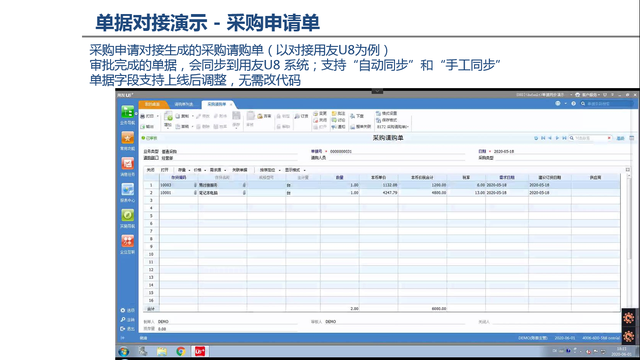The width and height of the screenshot is (640, 360).
Task: Open the dropdown arrow beside globe icon
Action: (566, 104)
